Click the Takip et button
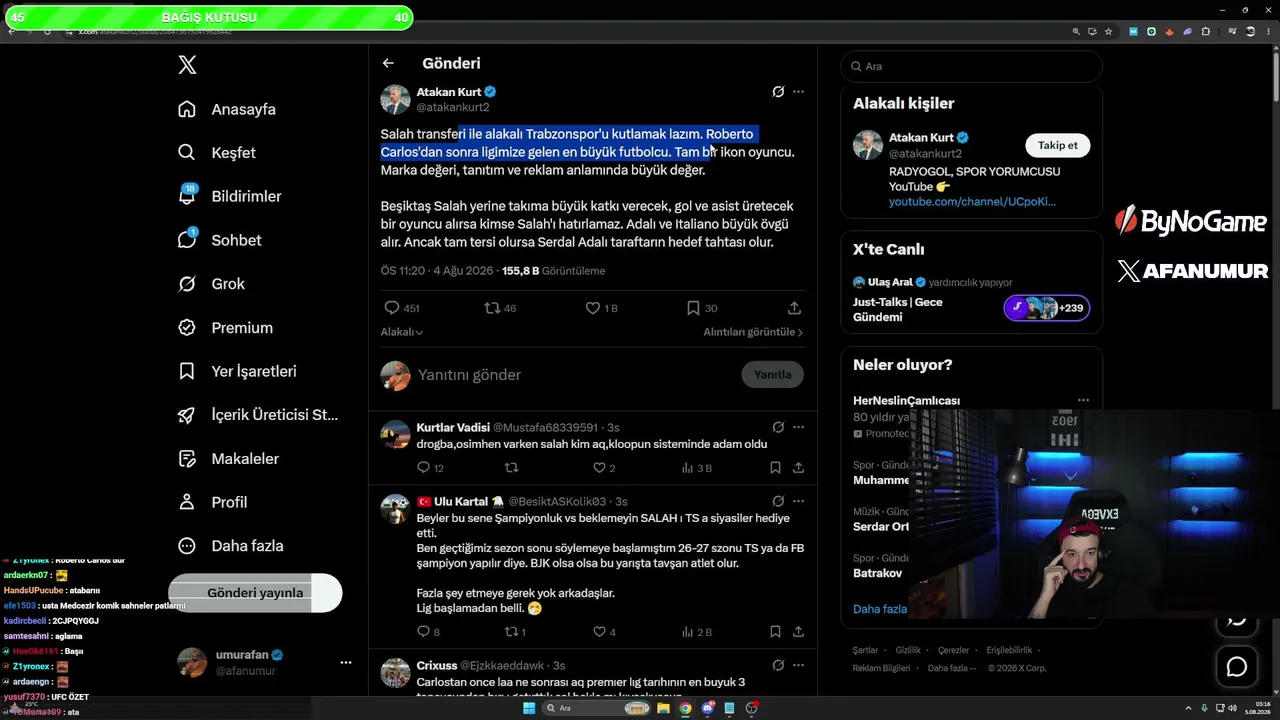The width and height of the screenshot is (1280, 720). (1057, 145)
